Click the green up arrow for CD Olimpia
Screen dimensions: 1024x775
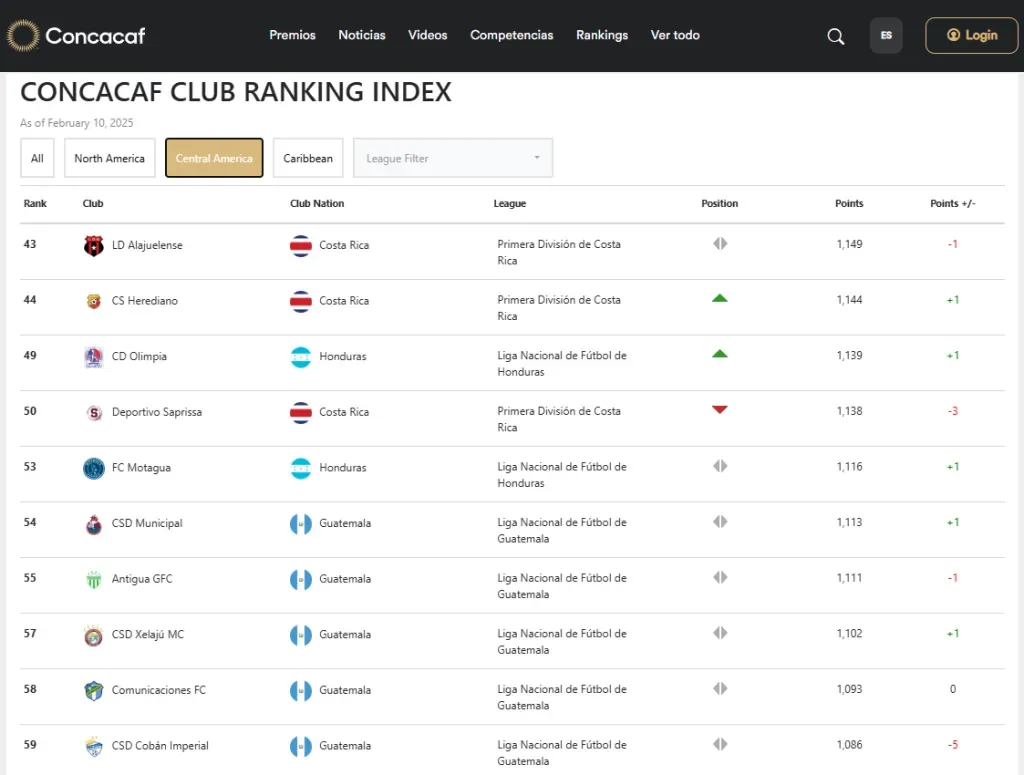click(718, 352)
